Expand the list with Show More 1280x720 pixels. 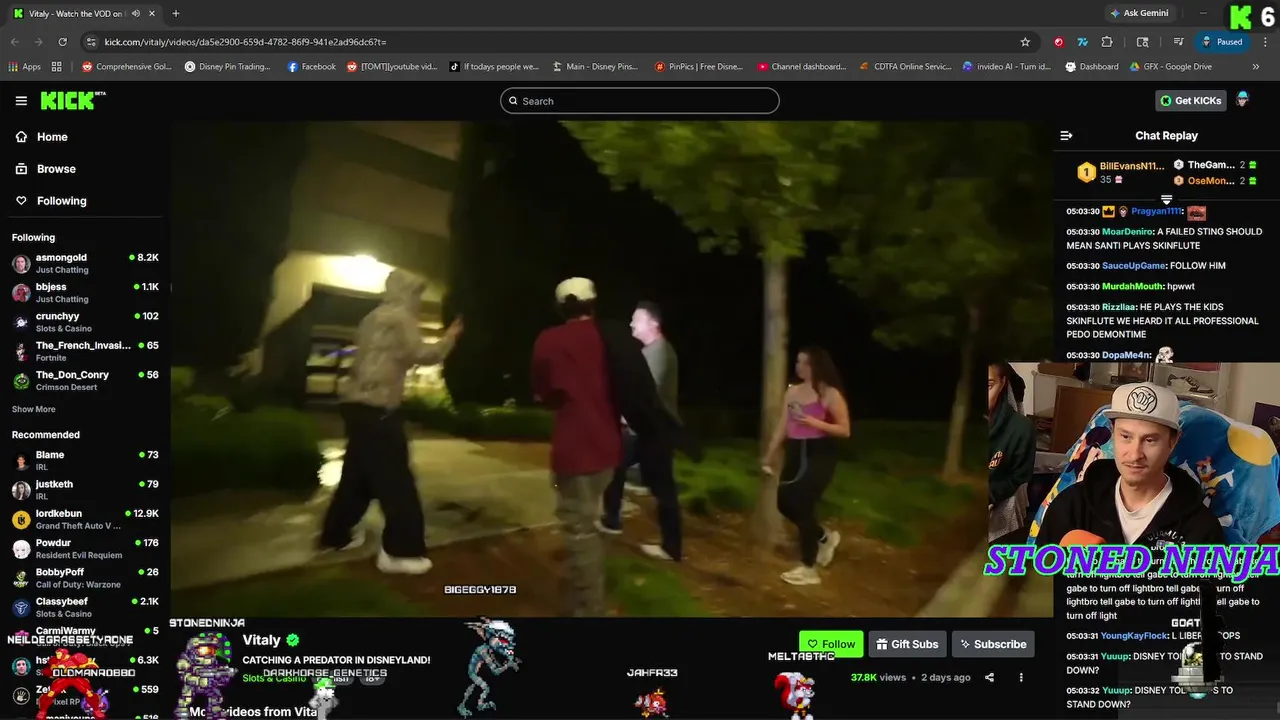click(34, 409)
